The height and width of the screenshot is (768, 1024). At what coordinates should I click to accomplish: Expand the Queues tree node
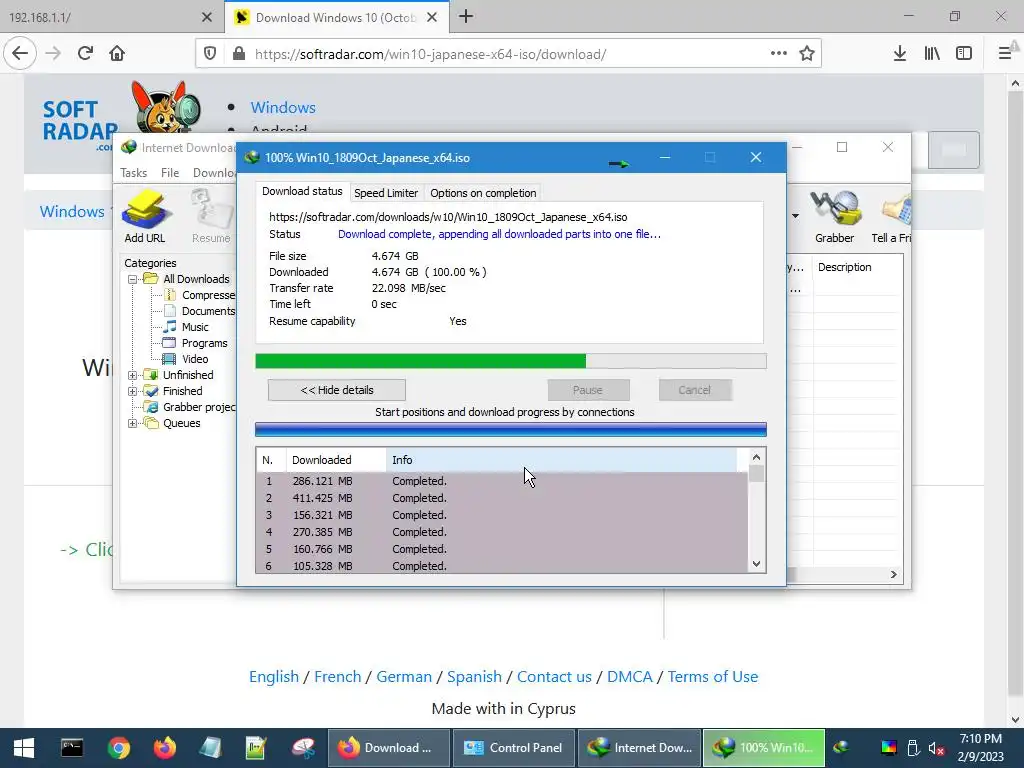[133, 423]
